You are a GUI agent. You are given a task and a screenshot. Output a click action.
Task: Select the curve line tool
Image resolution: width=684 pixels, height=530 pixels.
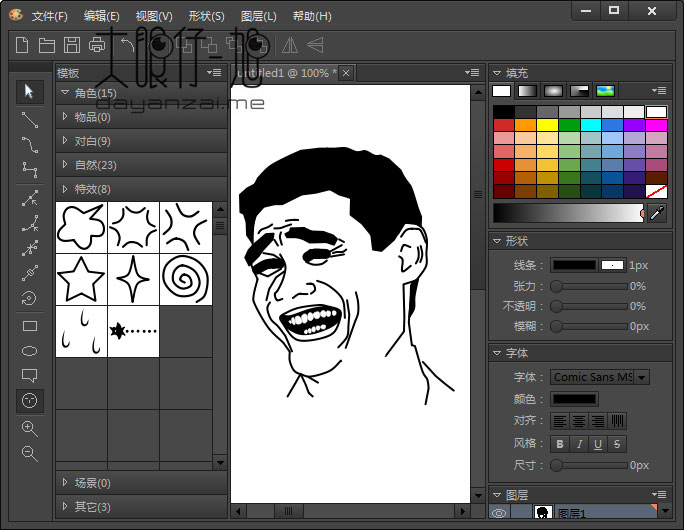[29, 145]
